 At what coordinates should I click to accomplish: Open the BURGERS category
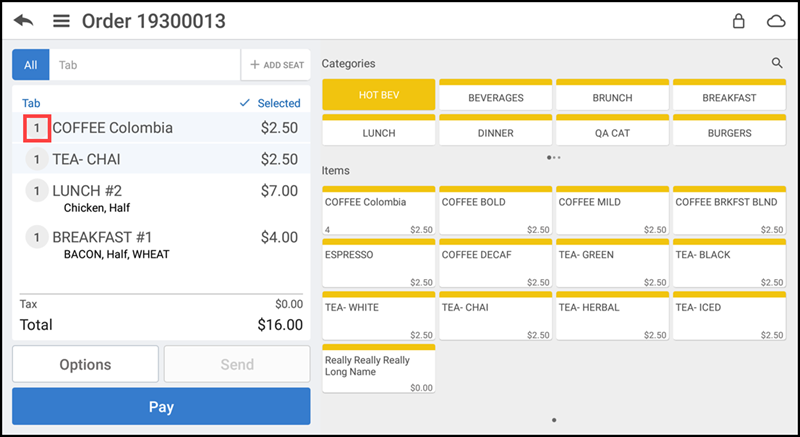[730, 130]
